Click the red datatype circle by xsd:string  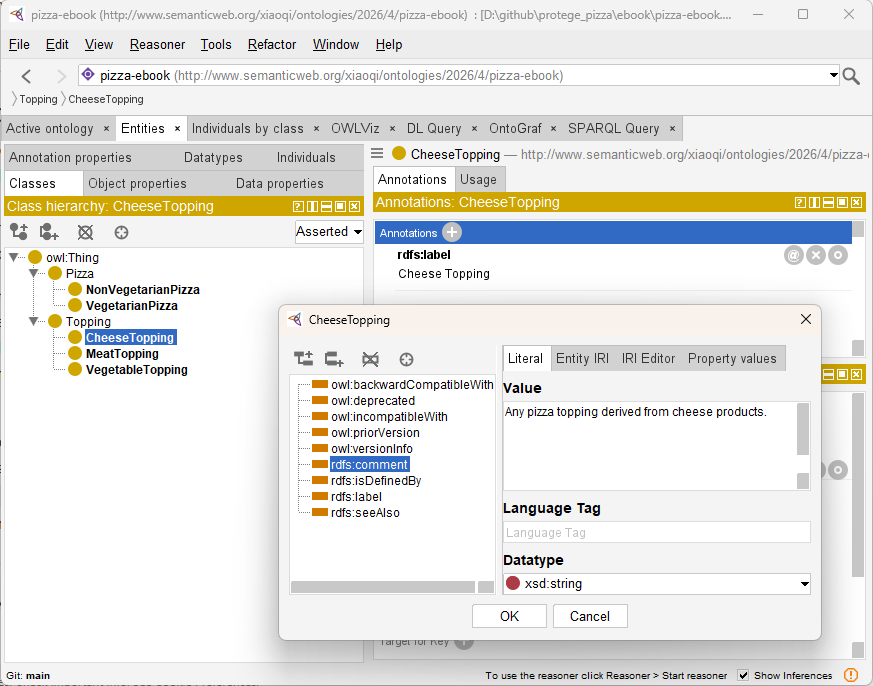coord(513,583)
